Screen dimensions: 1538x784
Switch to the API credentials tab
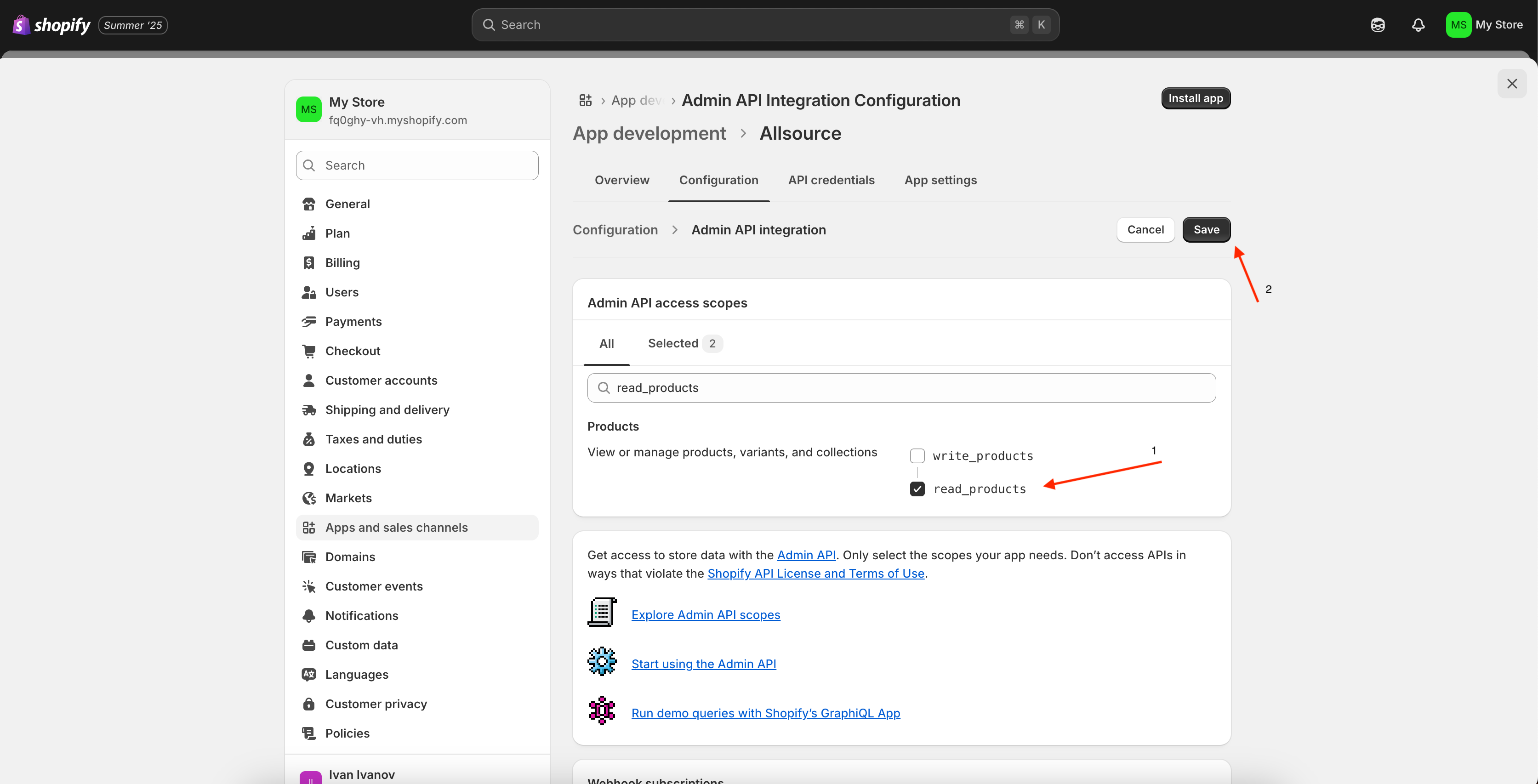point(831,180)
